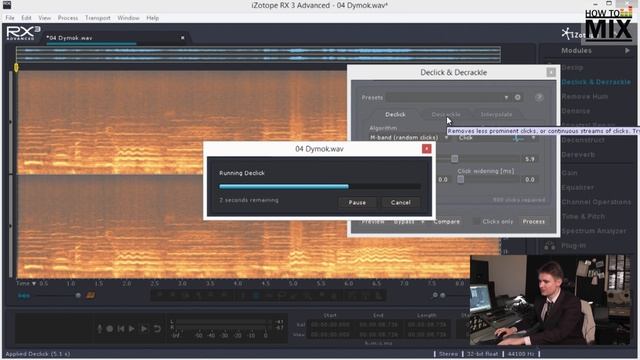Click the selection End time field
The image size is (640, 360).
(378, 325)
